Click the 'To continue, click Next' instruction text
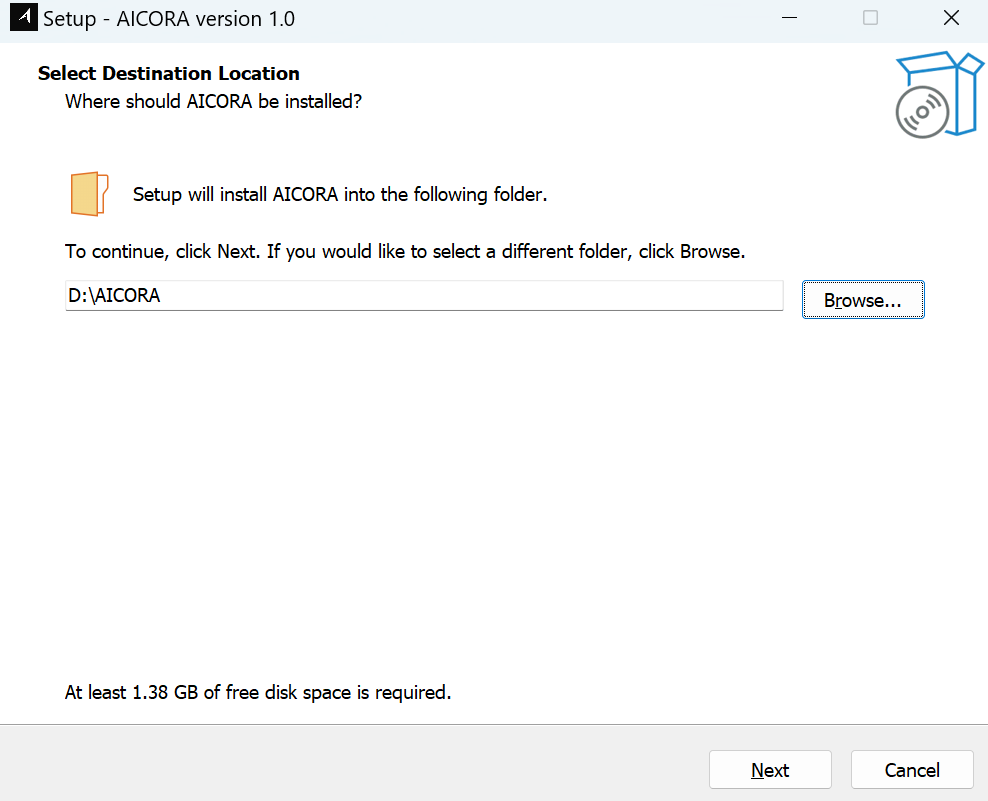988x801 pixels. (x=405, y=251)
